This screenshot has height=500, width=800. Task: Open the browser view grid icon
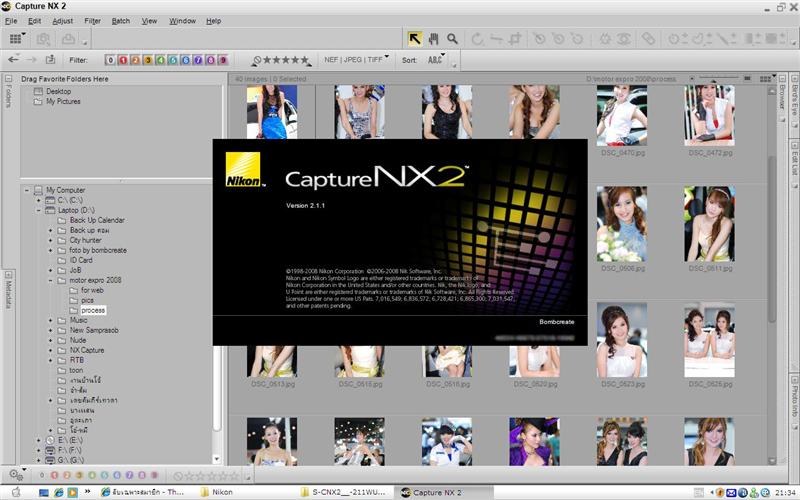[16, 39]
